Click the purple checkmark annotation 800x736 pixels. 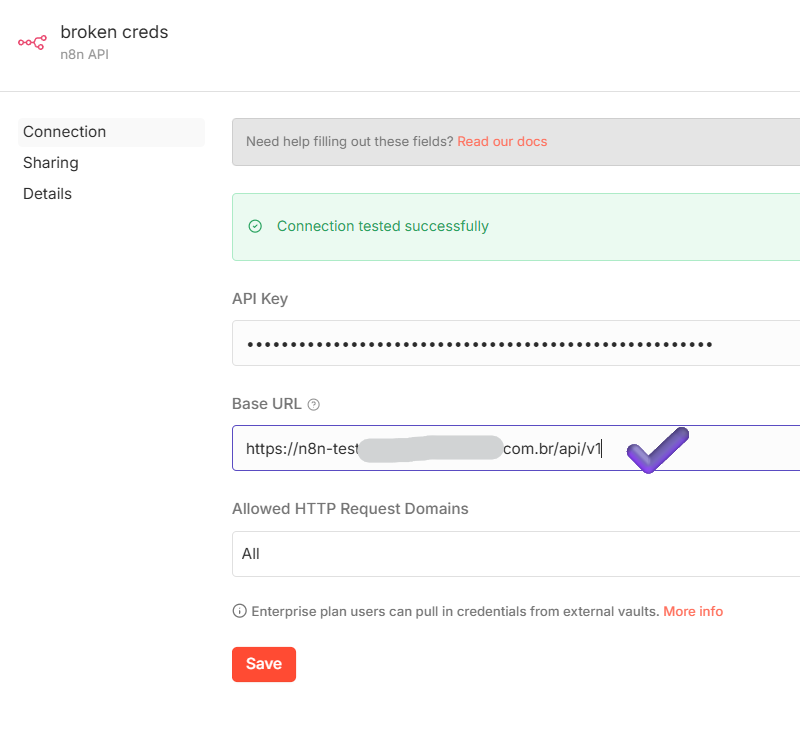click(656, 450)
